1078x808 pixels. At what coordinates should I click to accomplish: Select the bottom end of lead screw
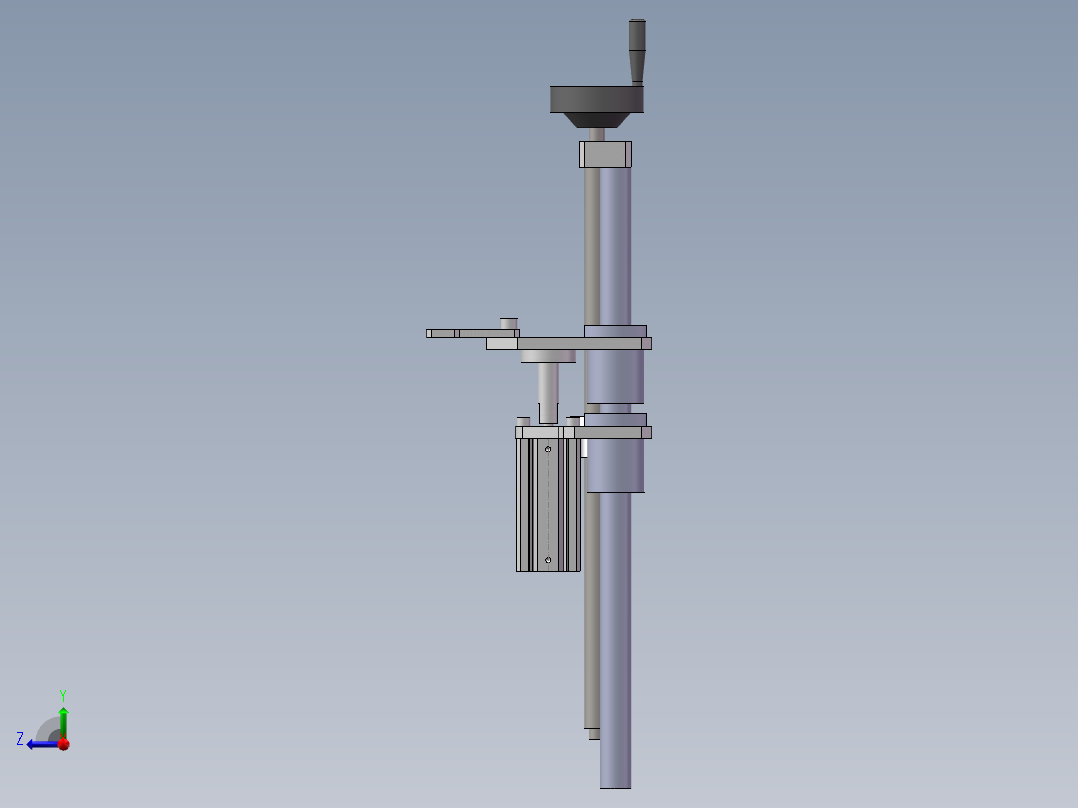point(594,734)
